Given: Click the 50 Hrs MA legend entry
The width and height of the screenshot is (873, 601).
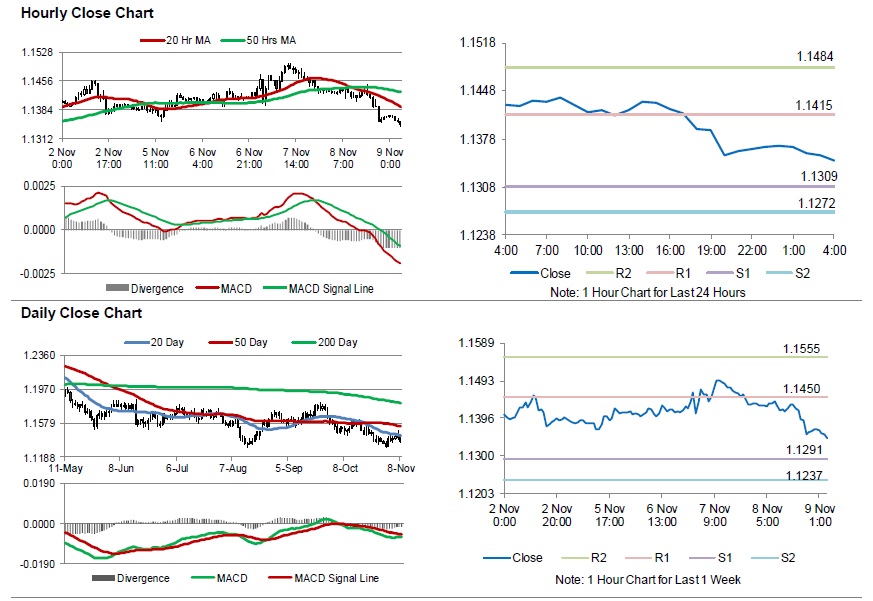Looking at the screenshot, I should (258, 40).
